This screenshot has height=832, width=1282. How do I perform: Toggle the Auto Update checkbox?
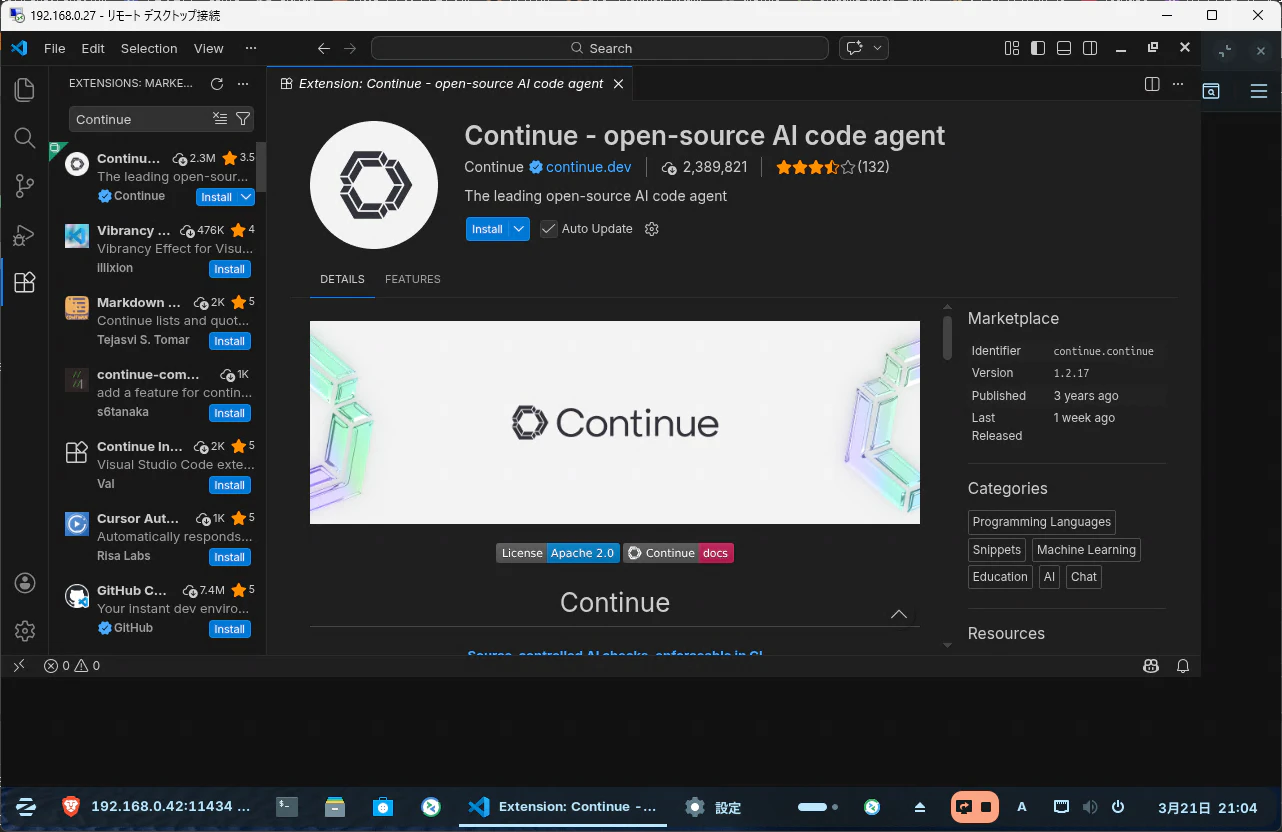point(548,229)
